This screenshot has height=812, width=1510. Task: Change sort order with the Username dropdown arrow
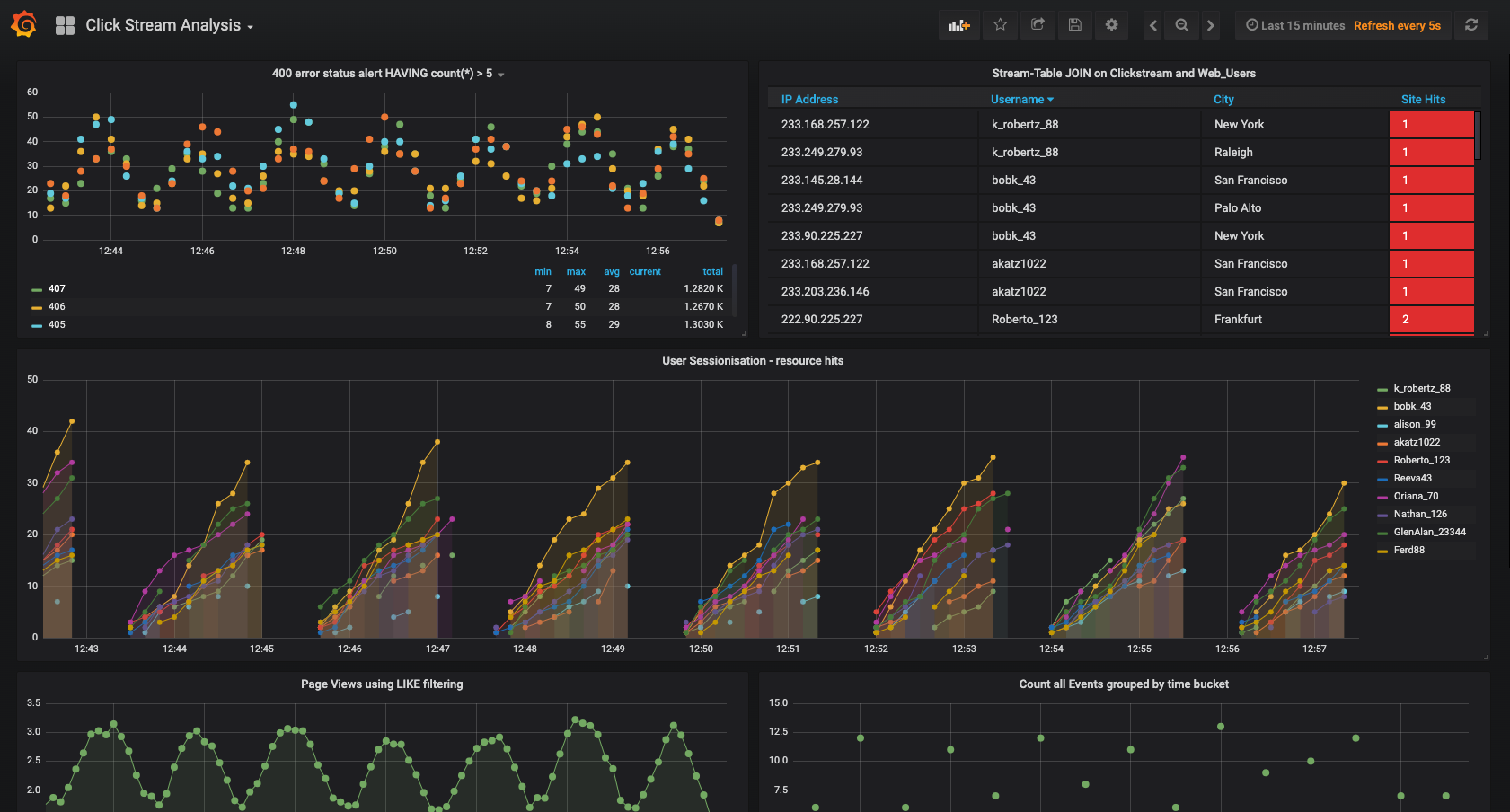[x=1050, y=99]
